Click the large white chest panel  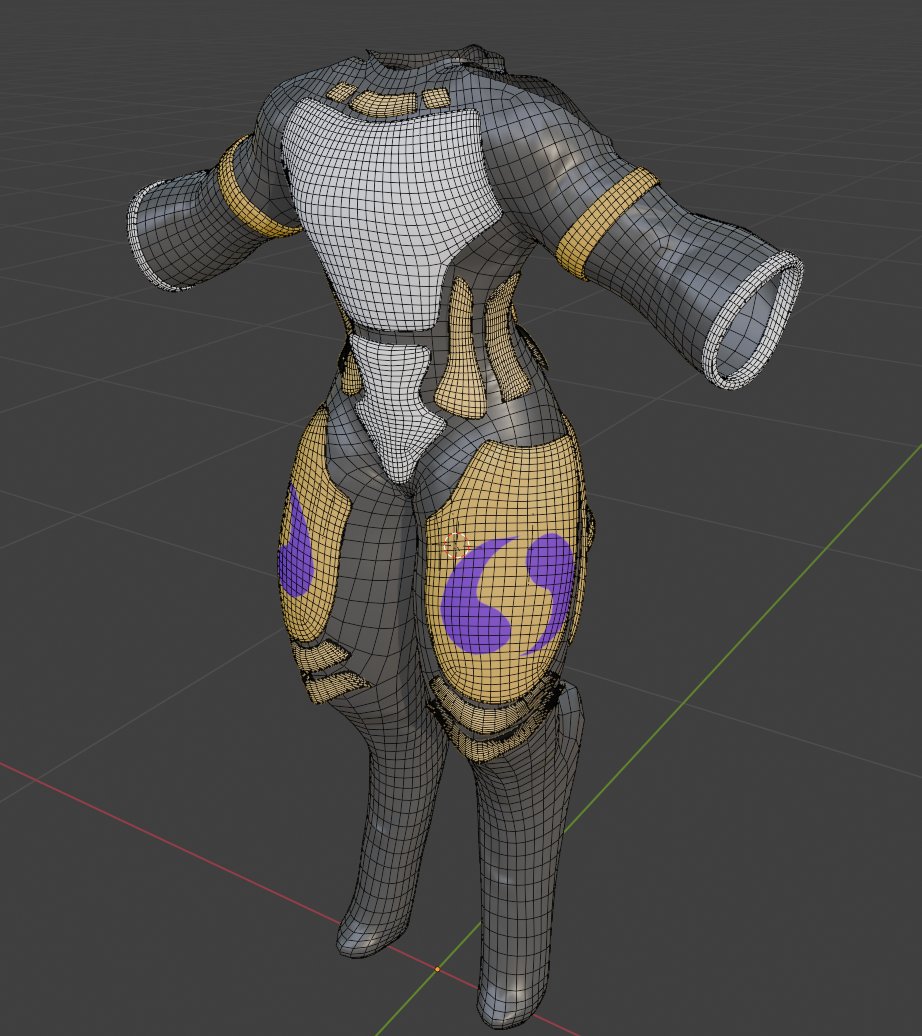tap(385, 200)
